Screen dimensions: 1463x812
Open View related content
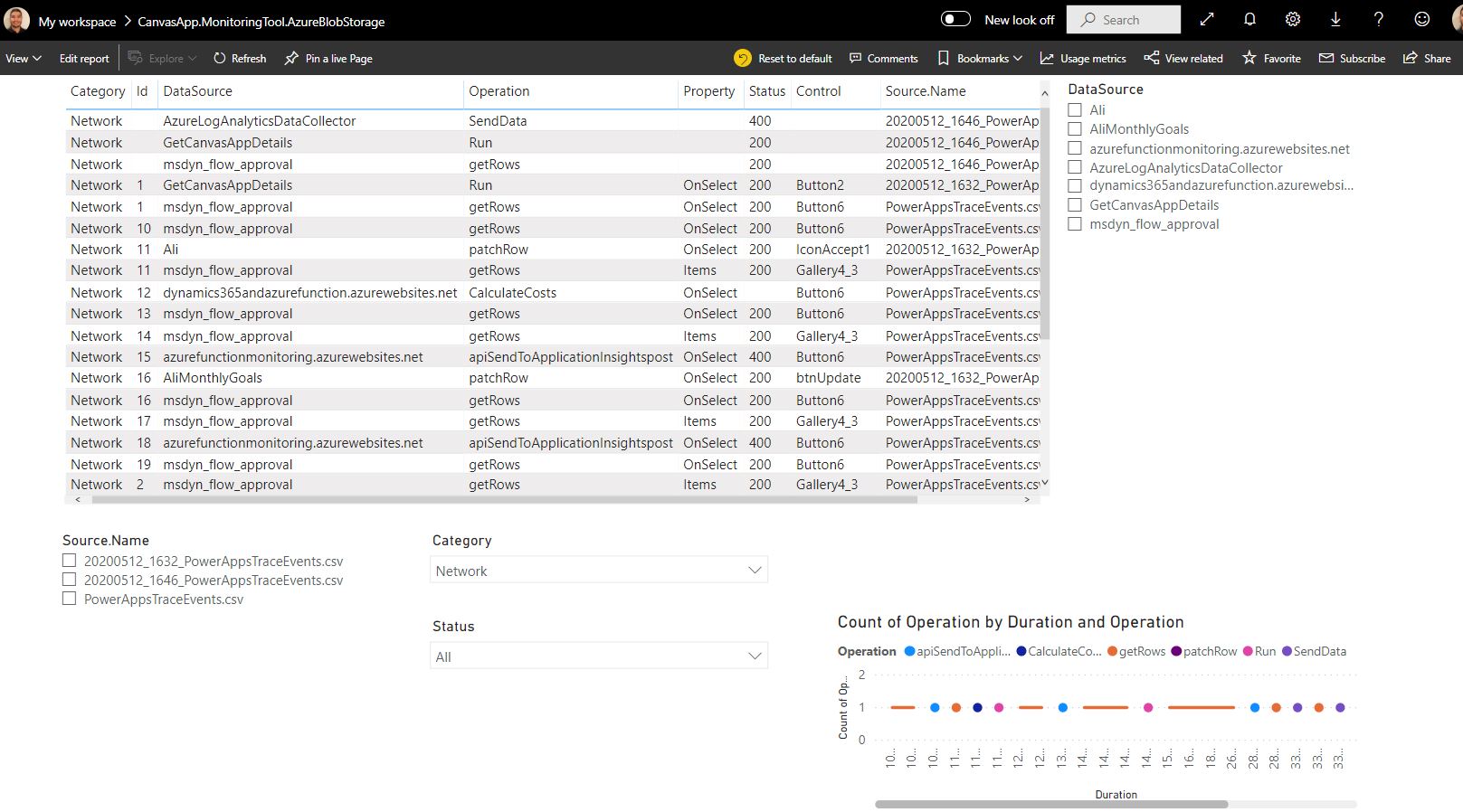point(1183,58)
